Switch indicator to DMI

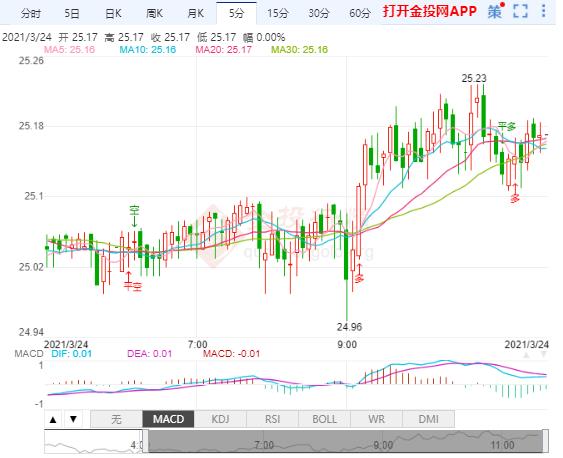(x=428, y=419)
